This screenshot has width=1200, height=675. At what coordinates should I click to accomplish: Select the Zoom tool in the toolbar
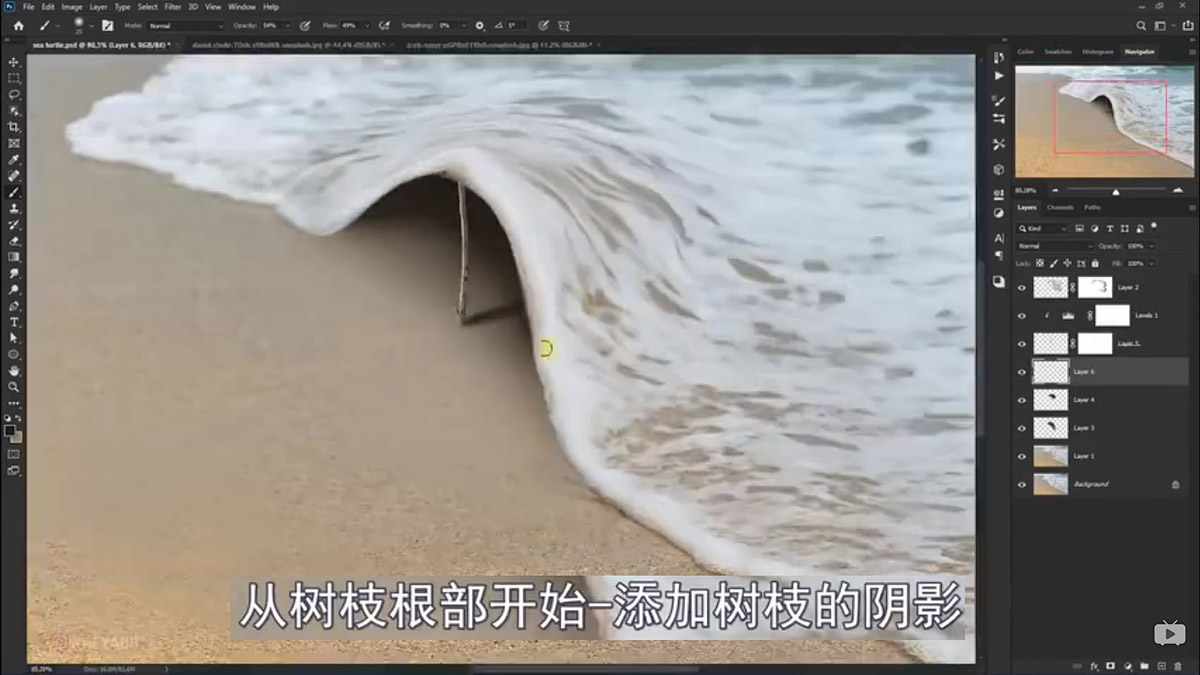14,384
